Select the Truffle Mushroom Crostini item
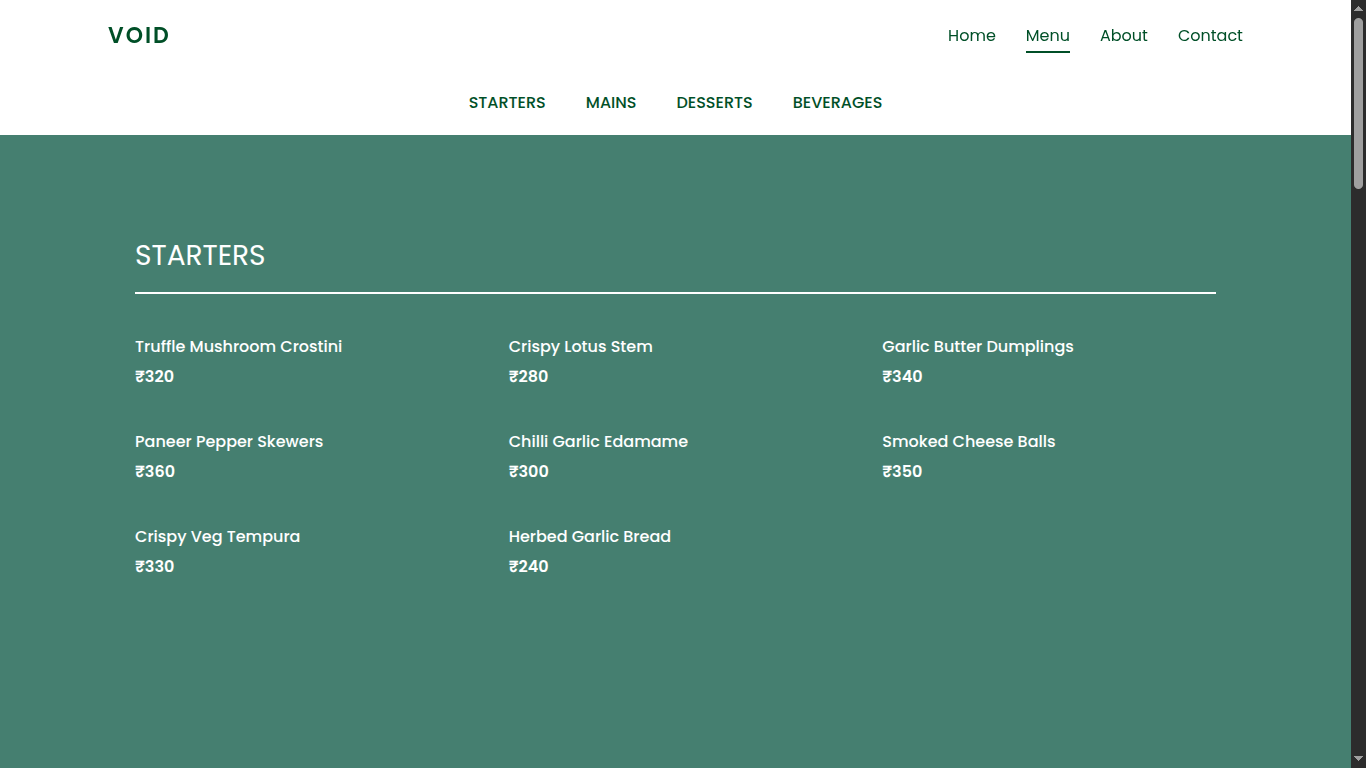 238,347
